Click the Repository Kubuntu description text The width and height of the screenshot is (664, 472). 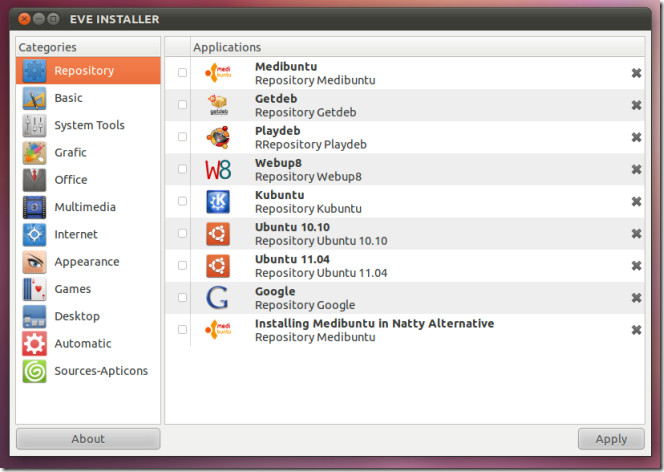tap(308, 209)
